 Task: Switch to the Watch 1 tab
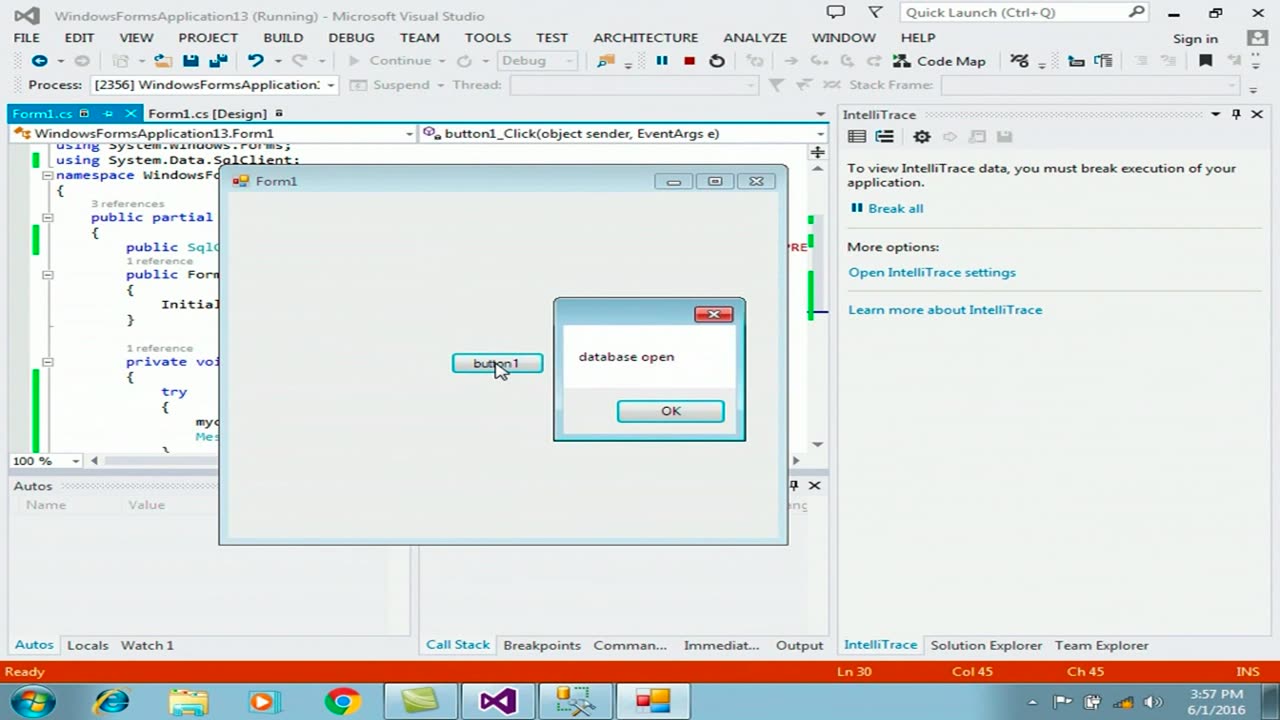click(147, 645)
